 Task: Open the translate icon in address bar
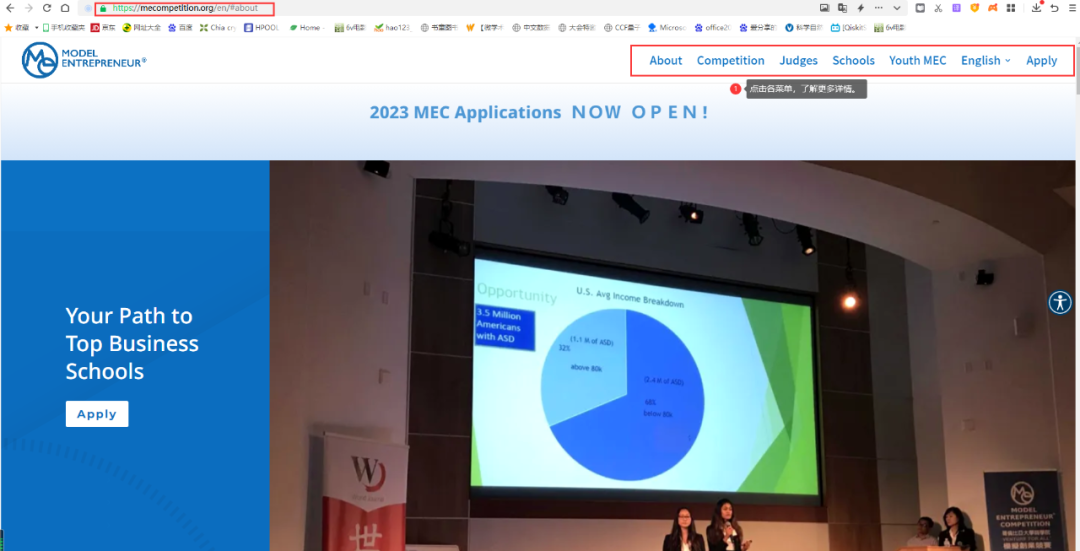click(842, 8)
